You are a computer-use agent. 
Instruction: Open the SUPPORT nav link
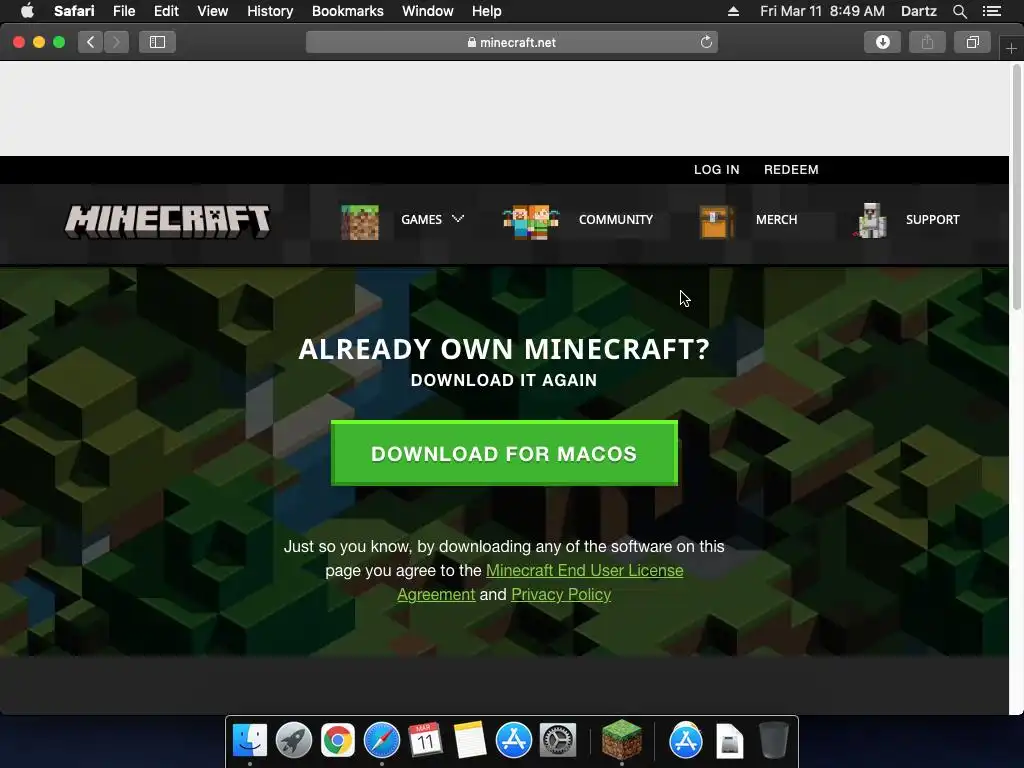click(933, 220)
